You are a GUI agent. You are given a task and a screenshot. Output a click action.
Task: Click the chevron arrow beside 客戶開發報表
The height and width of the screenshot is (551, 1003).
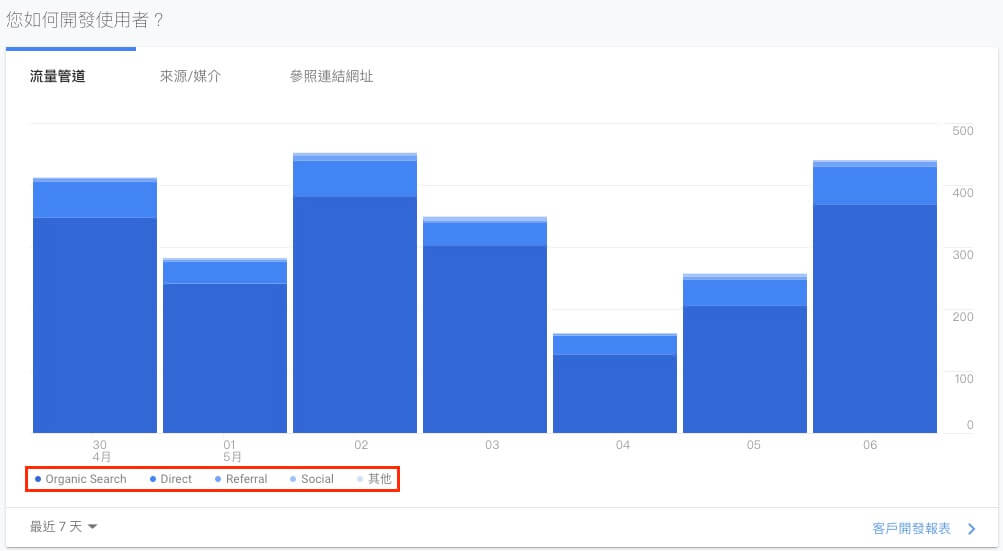tap(971, 528)
